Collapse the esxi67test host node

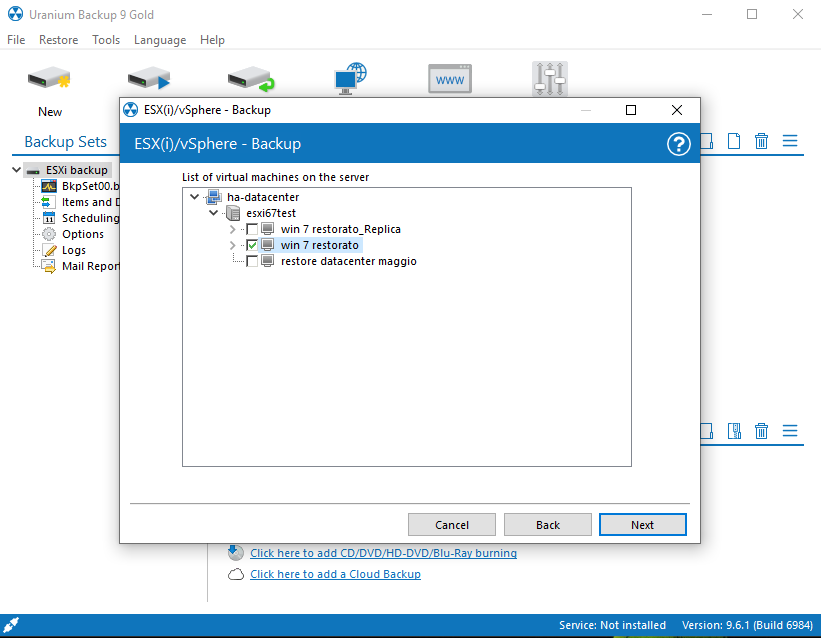(214, 213)
